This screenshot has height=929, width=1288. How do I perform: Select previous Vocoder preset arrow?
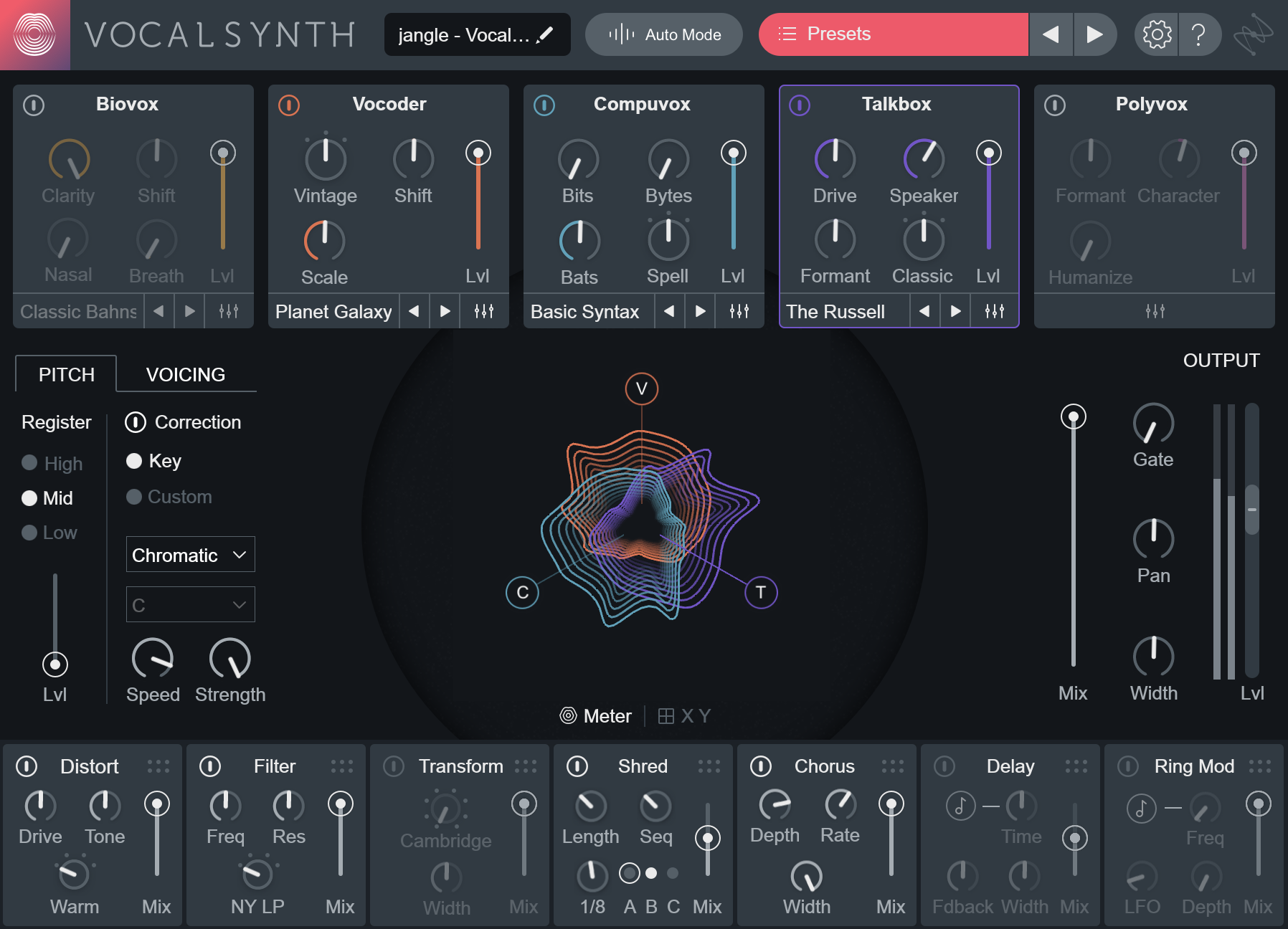coord(414,311)
